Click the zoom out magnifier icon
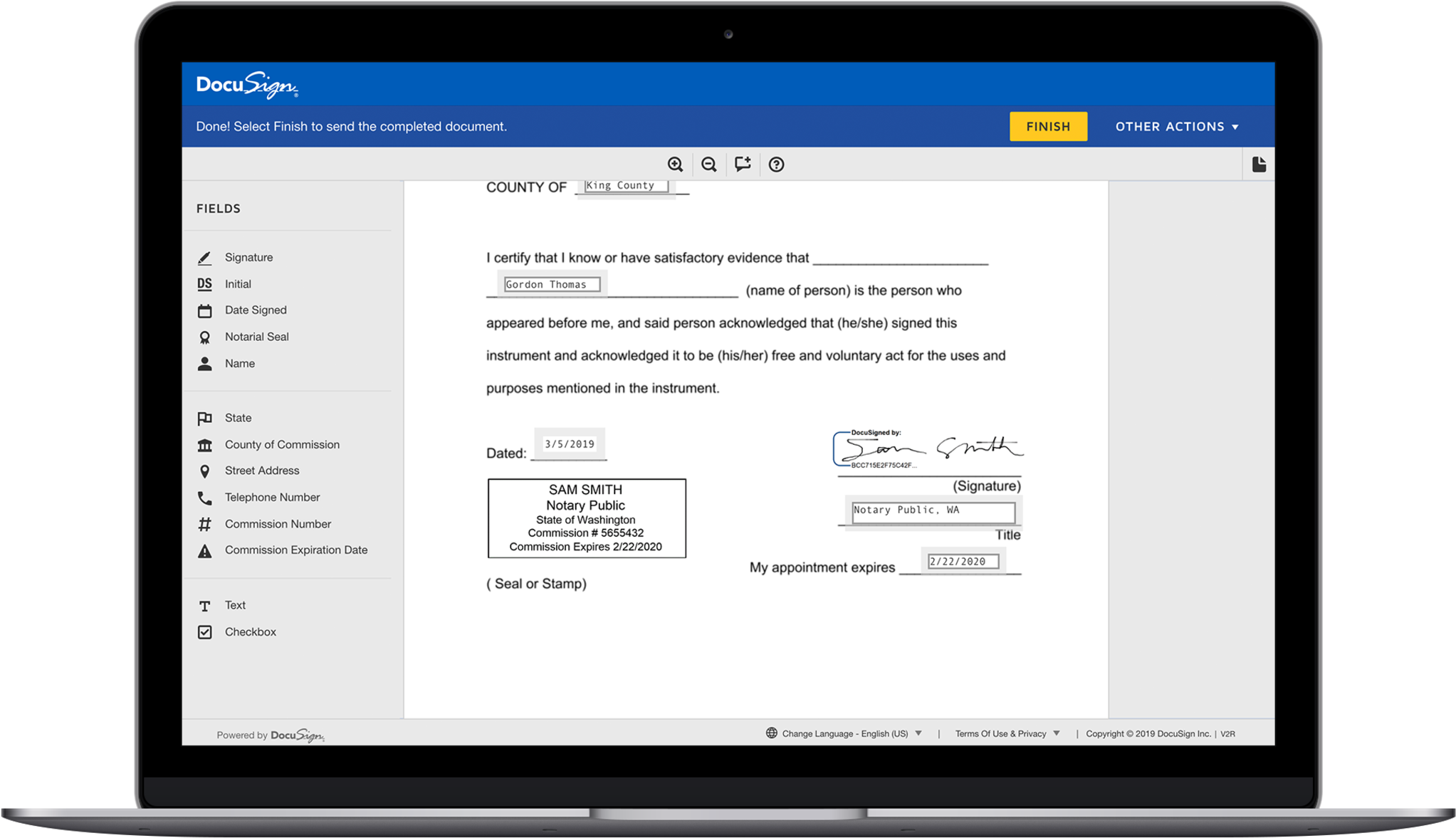 pos(708,164)
